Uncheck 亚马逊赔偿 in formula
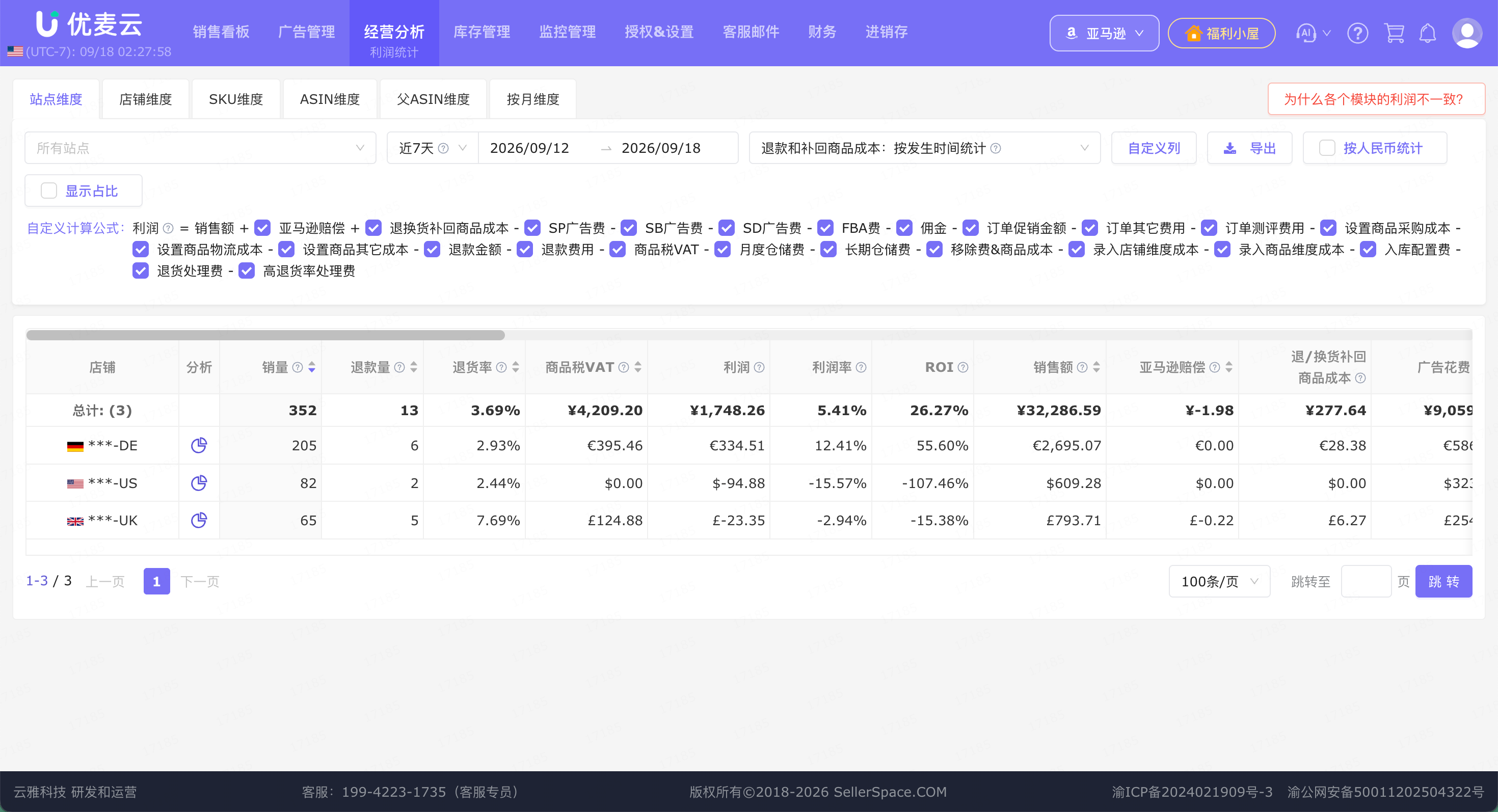Image resolution: width=1498 pixels, height=812 pixels. 263,228
